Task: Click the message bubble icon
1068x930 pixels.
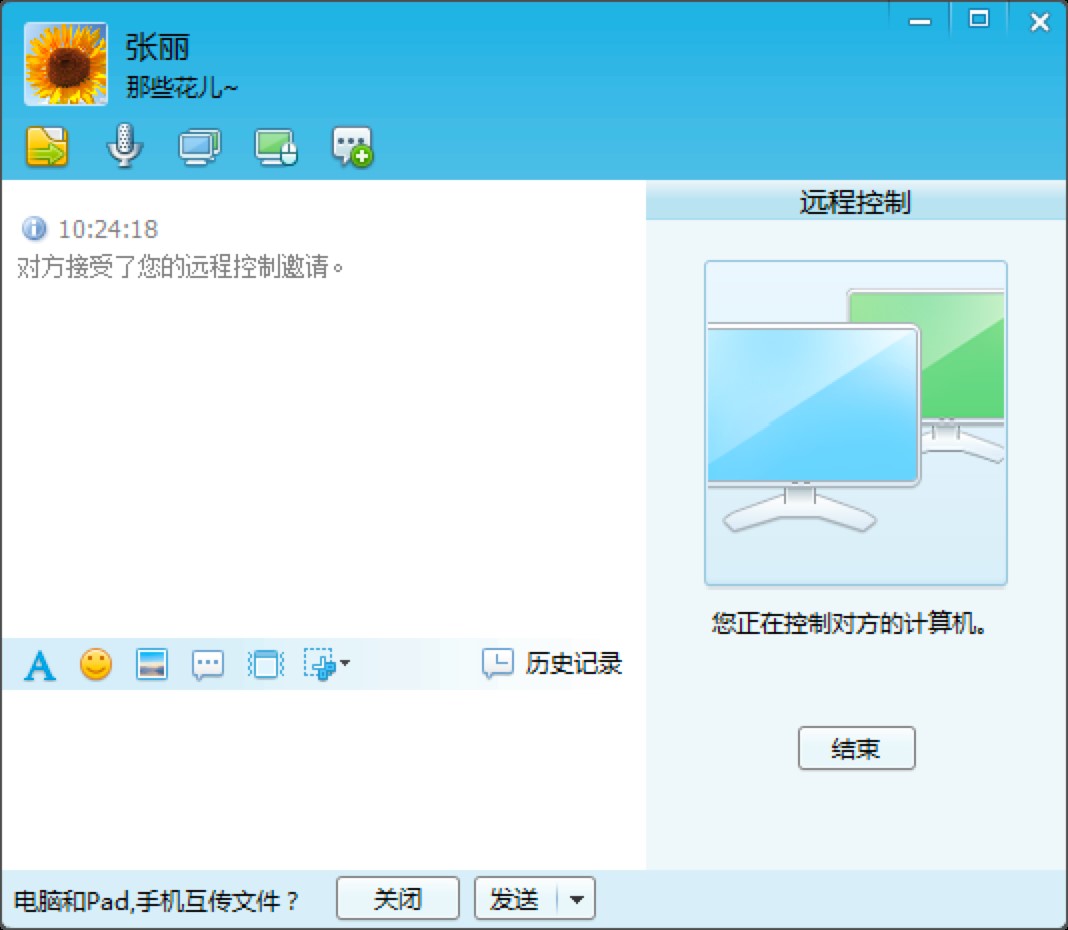Action: coord(207,663)
